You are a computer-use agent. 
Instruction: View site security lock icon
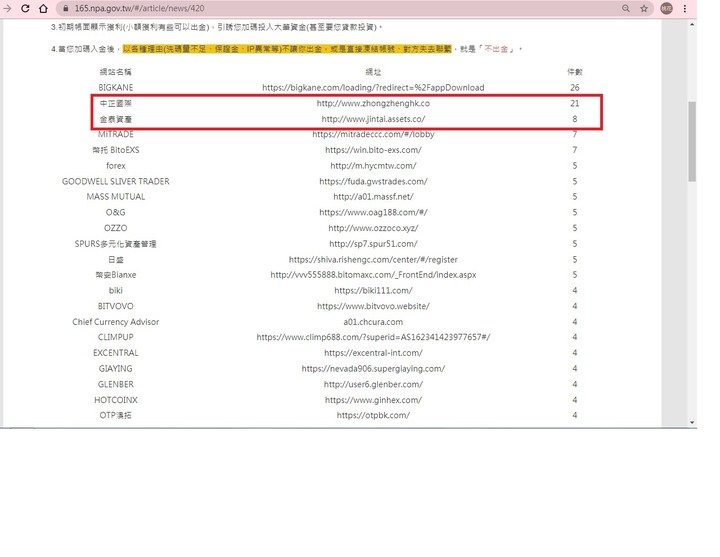pyautogui.click(x=66, y=8)
